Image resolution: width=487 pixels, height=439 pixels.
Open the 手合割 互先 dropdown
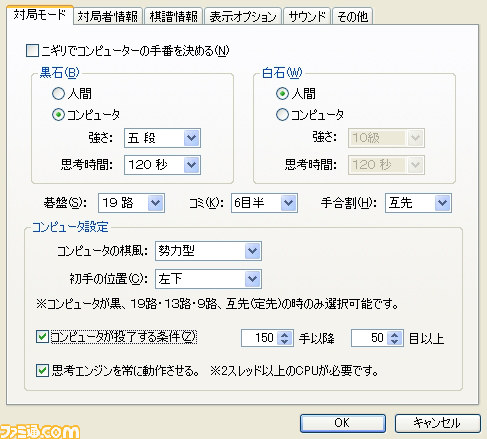[x=418, y=203]
